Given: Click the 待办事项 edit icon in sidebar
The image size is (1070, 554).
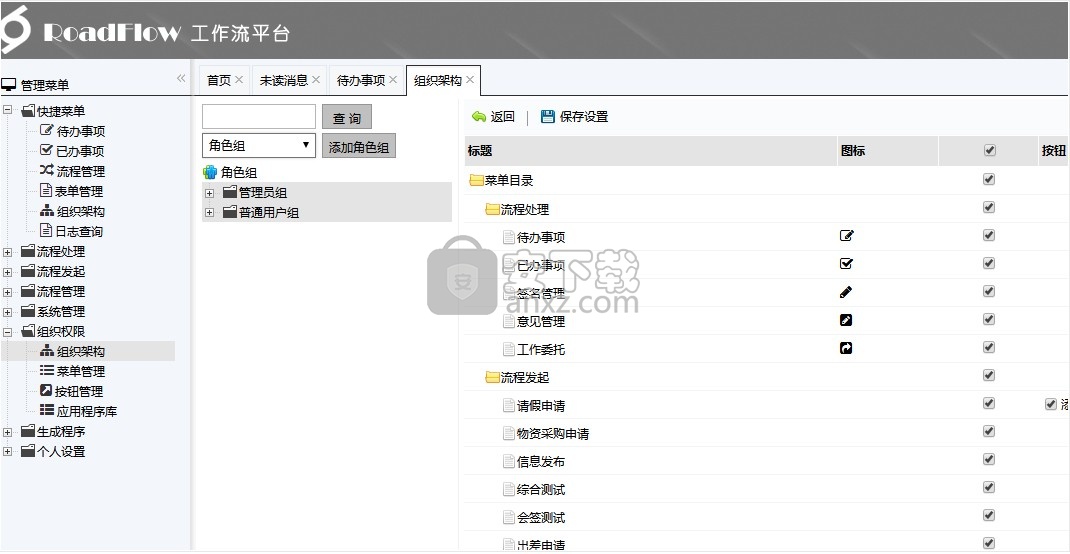Looking at the screenshot, I should [x=46, y=130].
